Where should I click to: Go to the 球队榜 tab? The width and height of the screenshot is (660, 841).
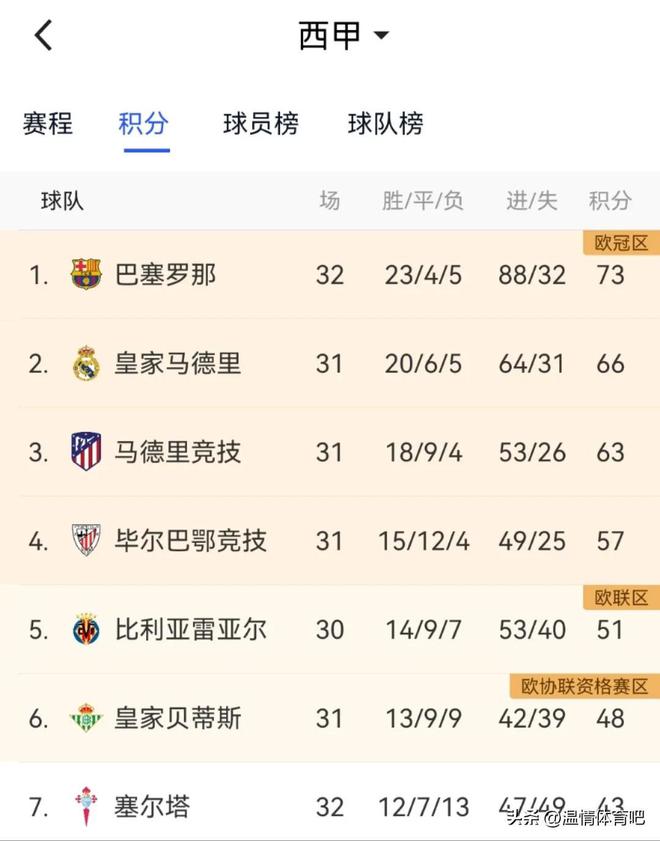[x=385, y=123]
